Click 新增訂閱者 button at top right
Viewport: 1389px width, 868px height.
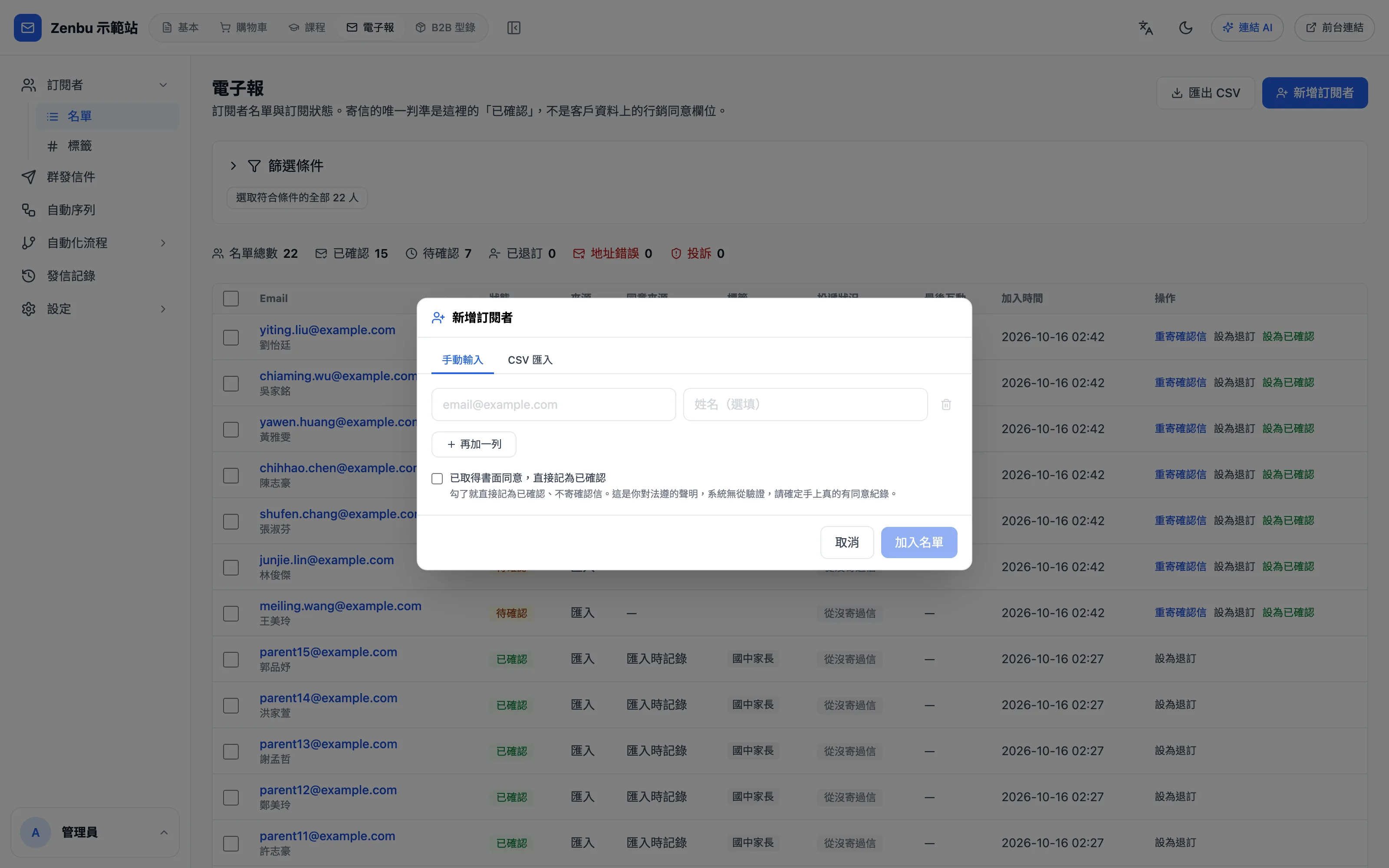[1314, 93]
